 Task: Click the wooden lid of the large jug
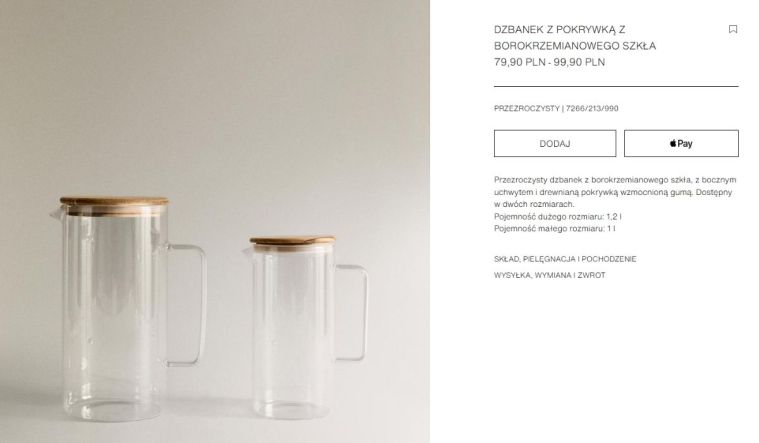[x=114, y=202]
